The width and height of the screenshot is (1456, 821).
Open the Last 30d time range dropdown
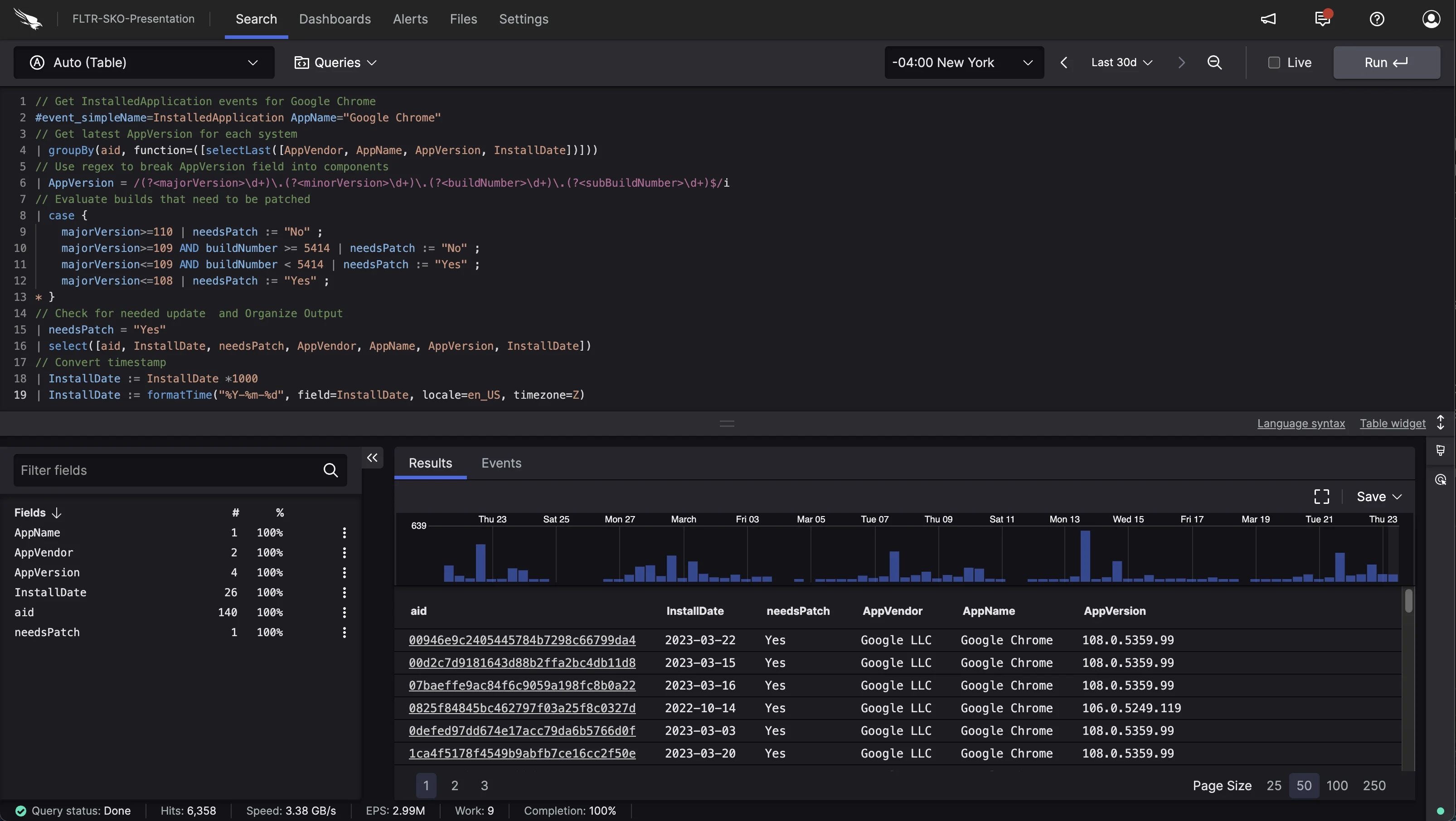(x=1121, y=62)
